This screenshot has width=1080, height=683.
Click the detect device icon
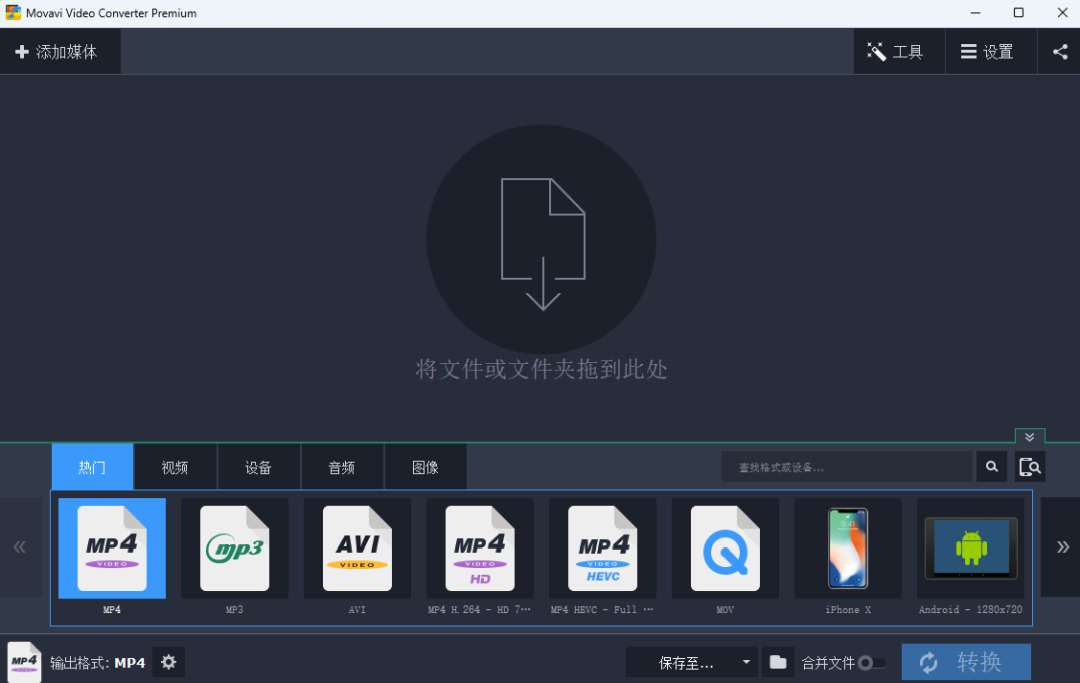point(1030,467)
